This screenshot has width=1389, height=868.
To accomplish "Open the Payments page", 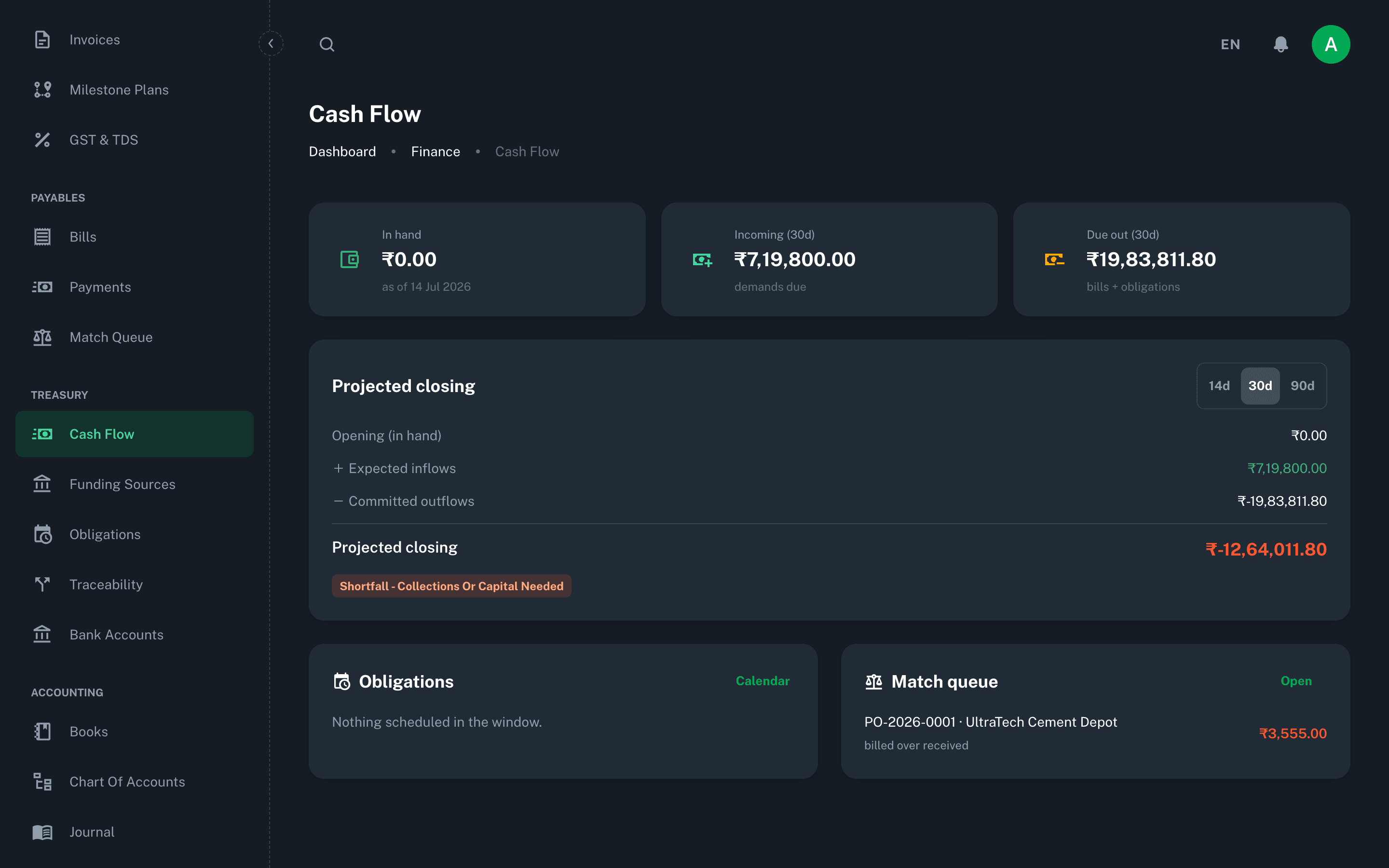I will 134,286.
